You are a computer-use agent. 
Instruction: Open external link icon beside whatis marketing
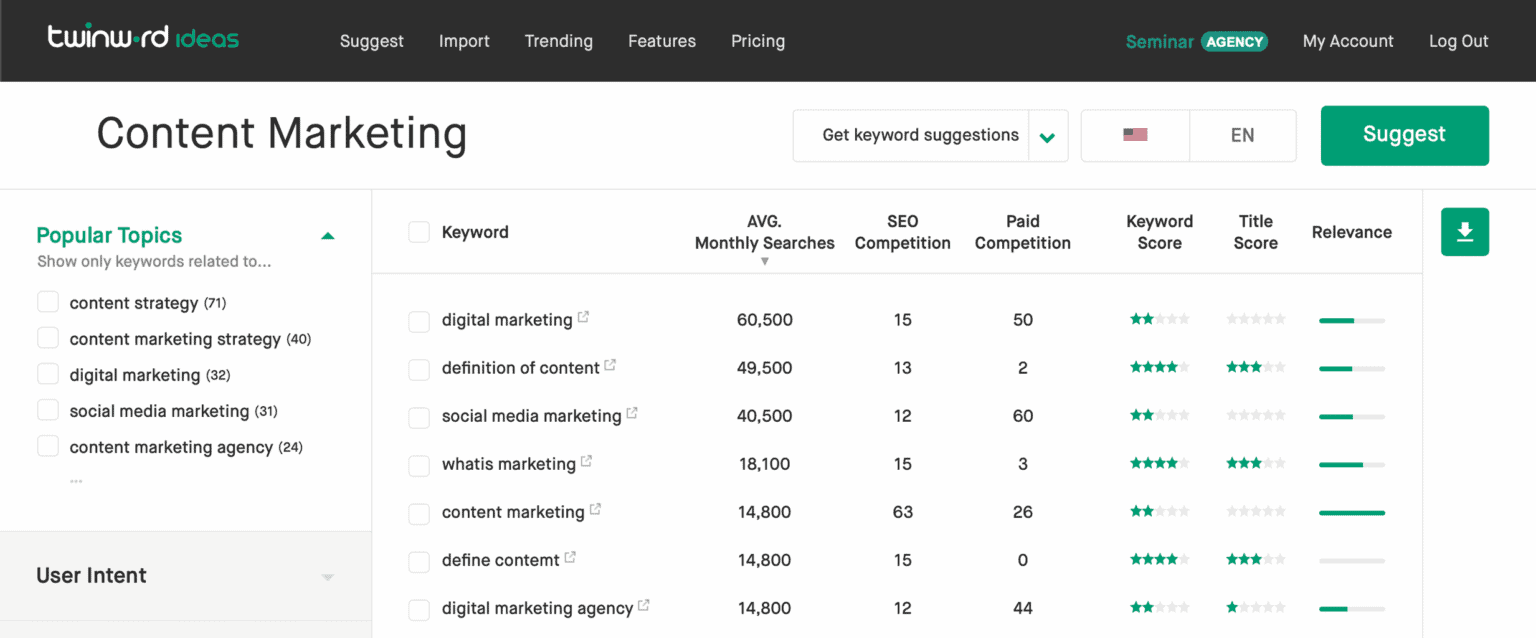click(586, 461)
